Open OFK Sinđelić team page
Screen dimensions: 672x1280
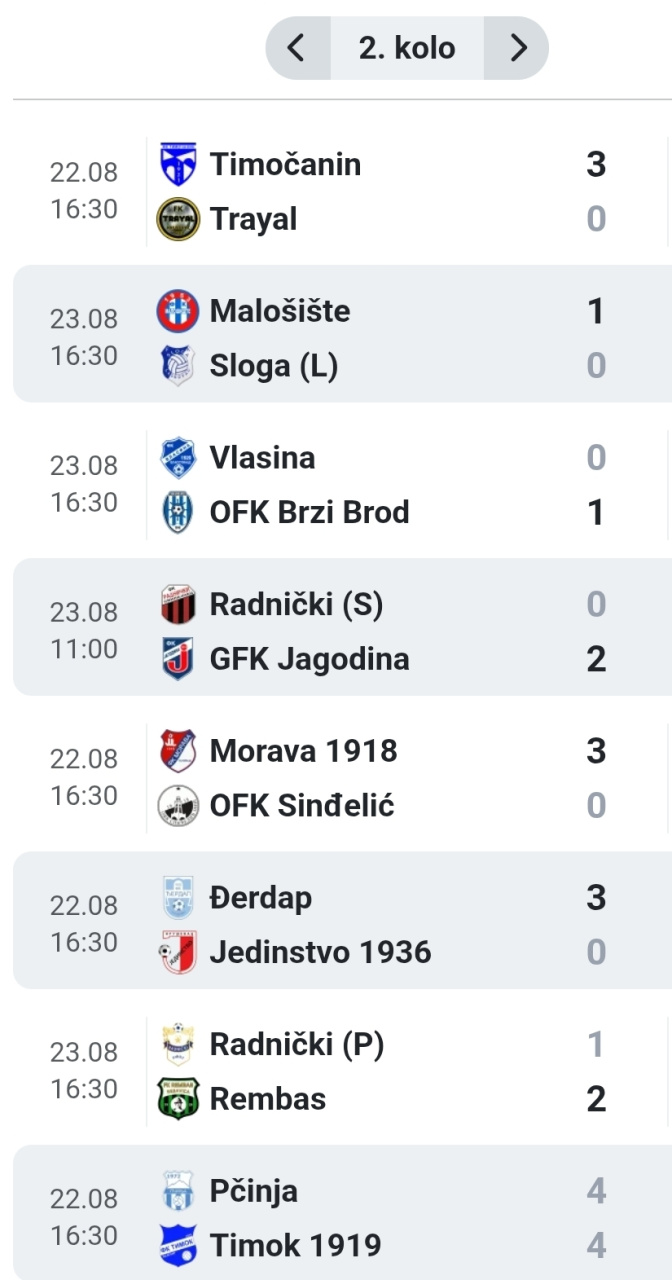tap(302, 805)
